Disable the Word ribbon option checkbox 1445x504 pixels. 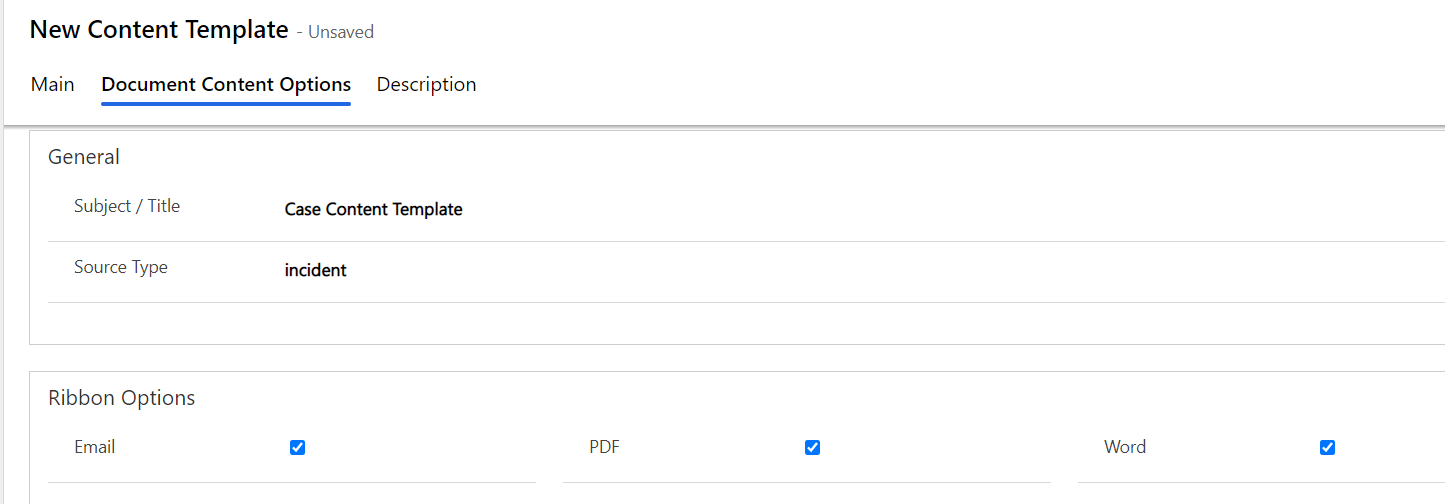pyautogui.click(x=1327, y=448)
